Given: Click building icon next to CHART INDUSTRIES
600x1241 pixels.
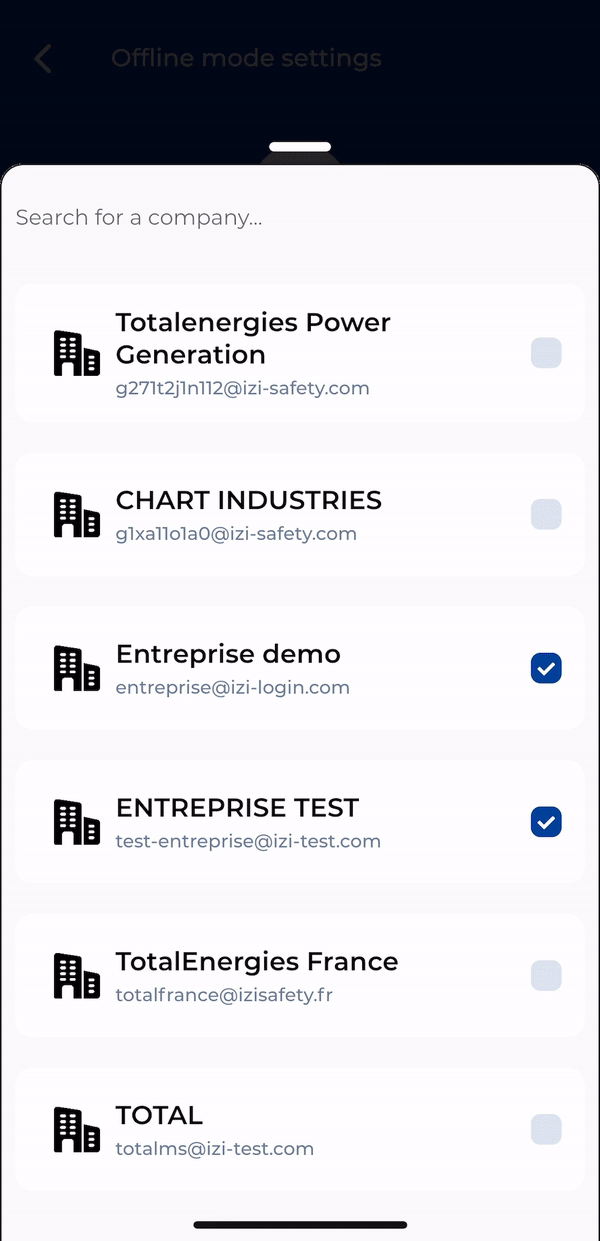Looking at the screenshot, I should pos(76,515).
